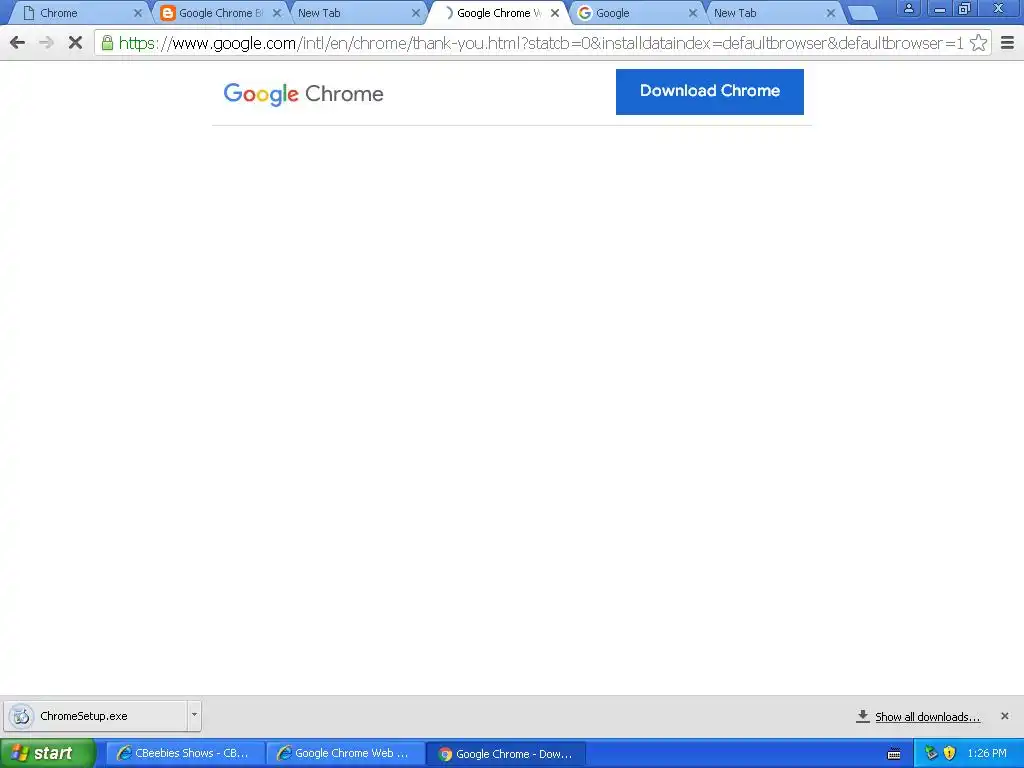Click the ChromeSetup.exe file icon
The height and width of the screenshot is (768, 1024).
coord(22,716)
